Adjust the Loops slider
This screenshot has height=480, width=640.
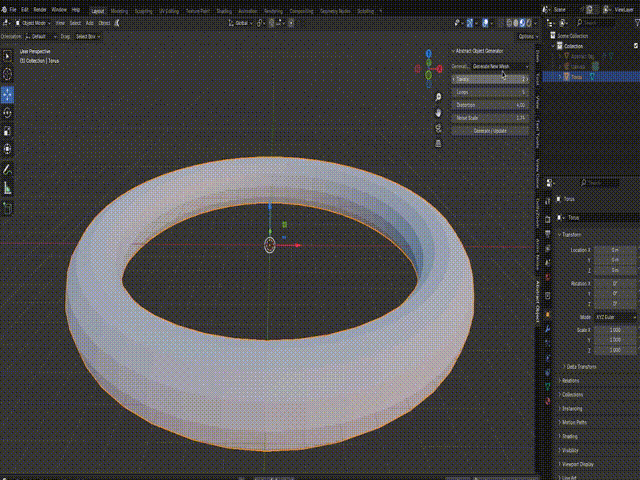click(x=490, y=92)
